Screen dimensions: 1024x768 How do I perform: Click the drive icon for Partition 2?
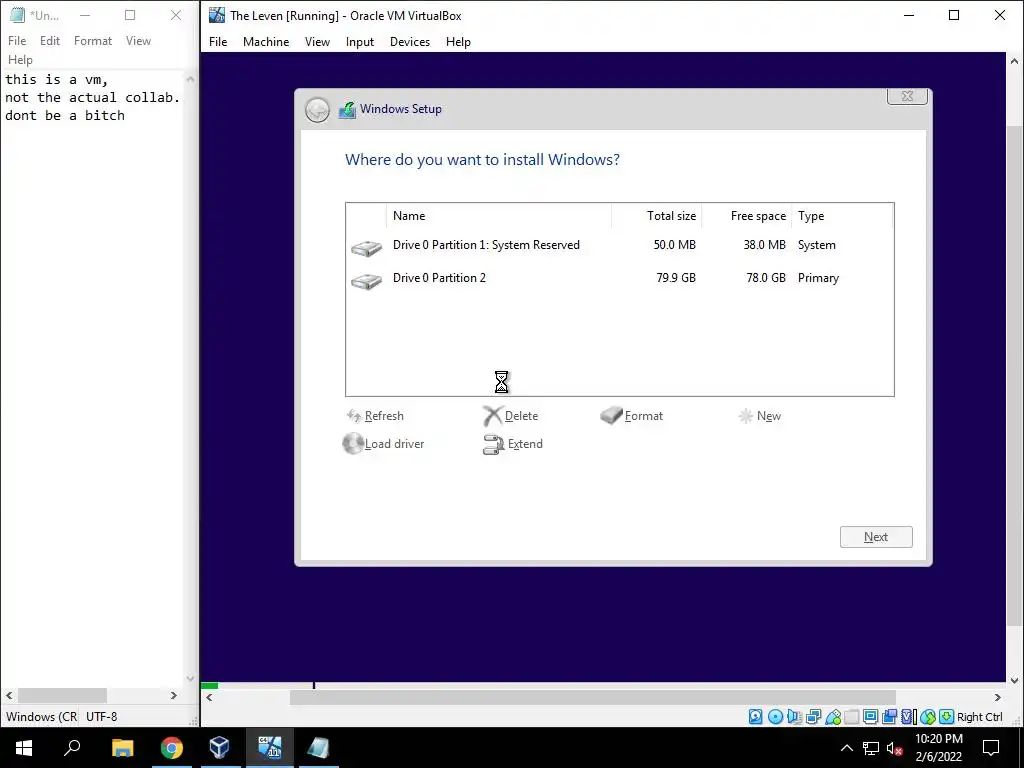point(366,281)
